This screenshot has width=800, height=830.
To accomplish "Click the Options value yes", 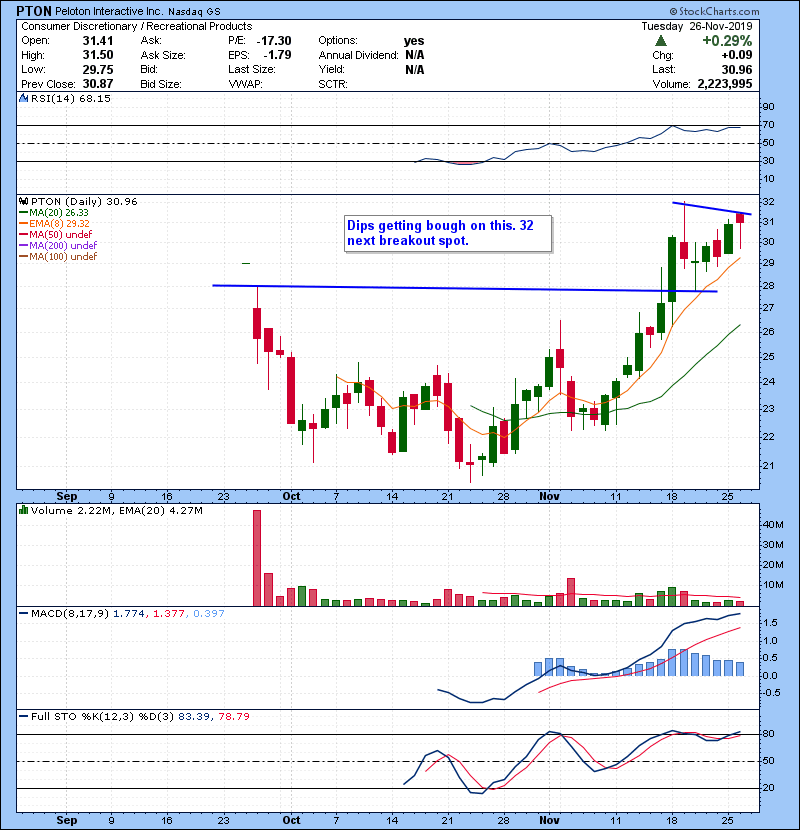I will (414, 41).
